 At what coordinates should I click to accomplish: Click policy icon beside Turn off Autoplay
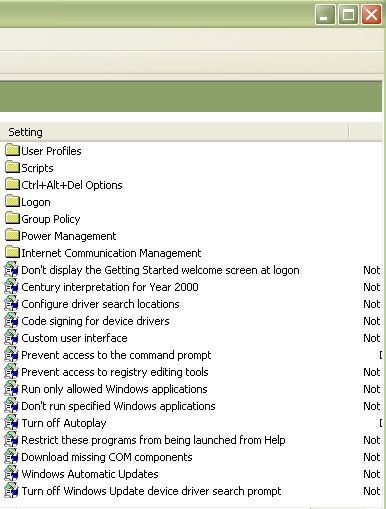[11, 423]
